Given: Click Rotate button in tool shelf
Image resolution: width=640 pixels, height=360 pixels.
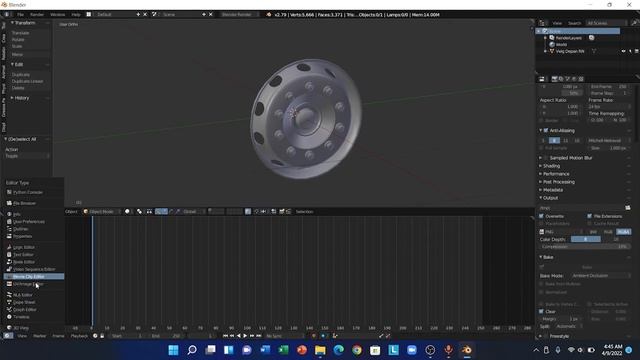Looking at the screenshot, I should 29,40.
